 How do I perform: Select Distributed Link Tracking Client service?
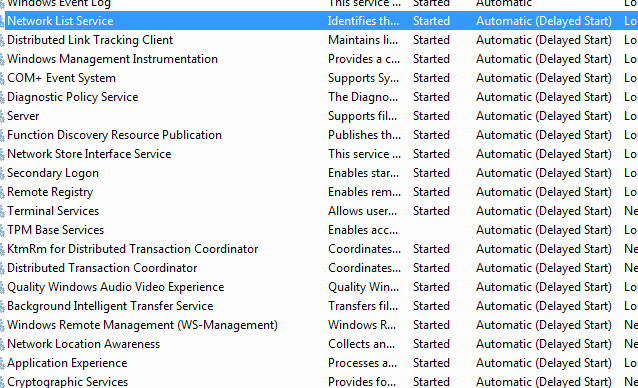tap(90, 40)
